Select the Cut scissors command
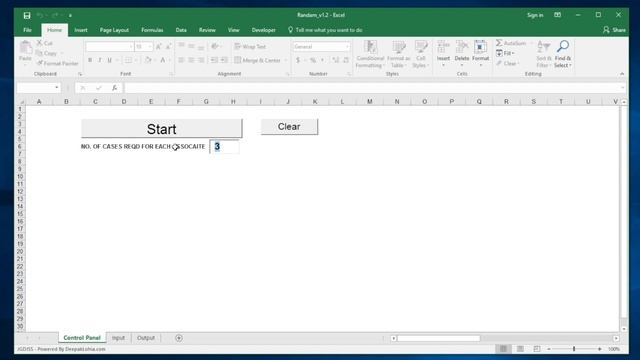The height and width of the screenshot is (360, 640). click(44, 43)
